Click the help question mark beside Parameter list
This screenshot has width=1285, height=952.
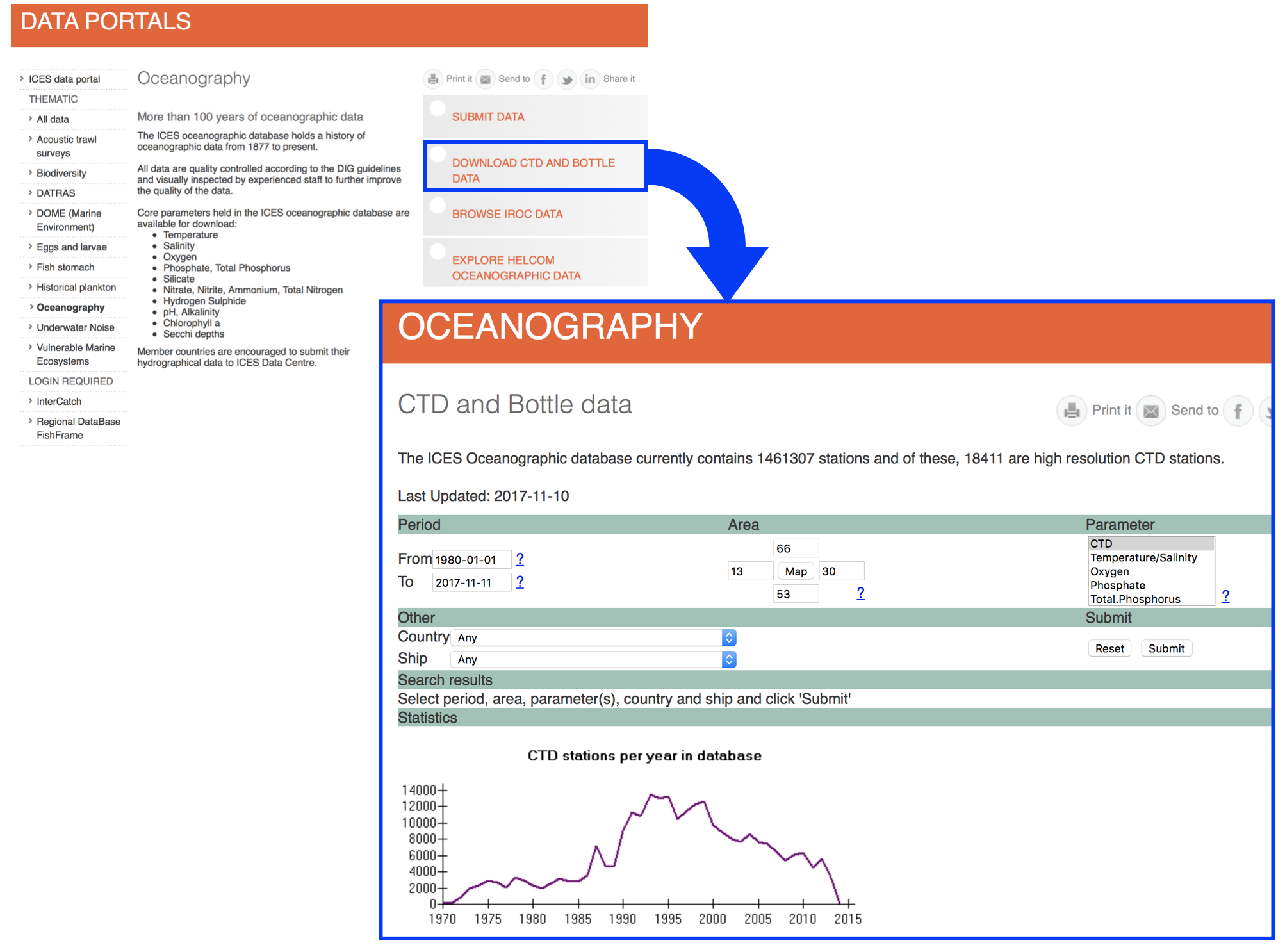click(x=1225, y=596)
